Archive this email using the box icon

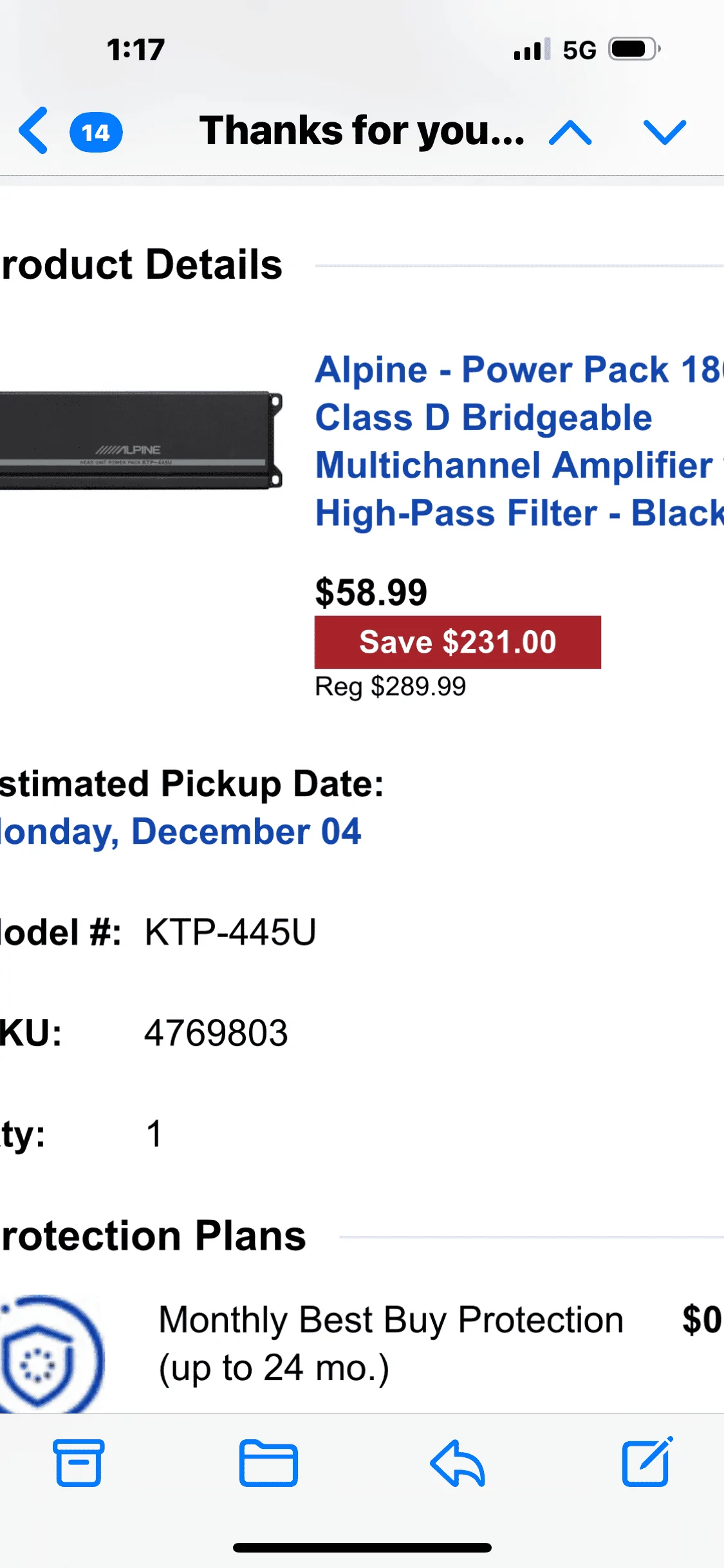tap(79, 1462)
